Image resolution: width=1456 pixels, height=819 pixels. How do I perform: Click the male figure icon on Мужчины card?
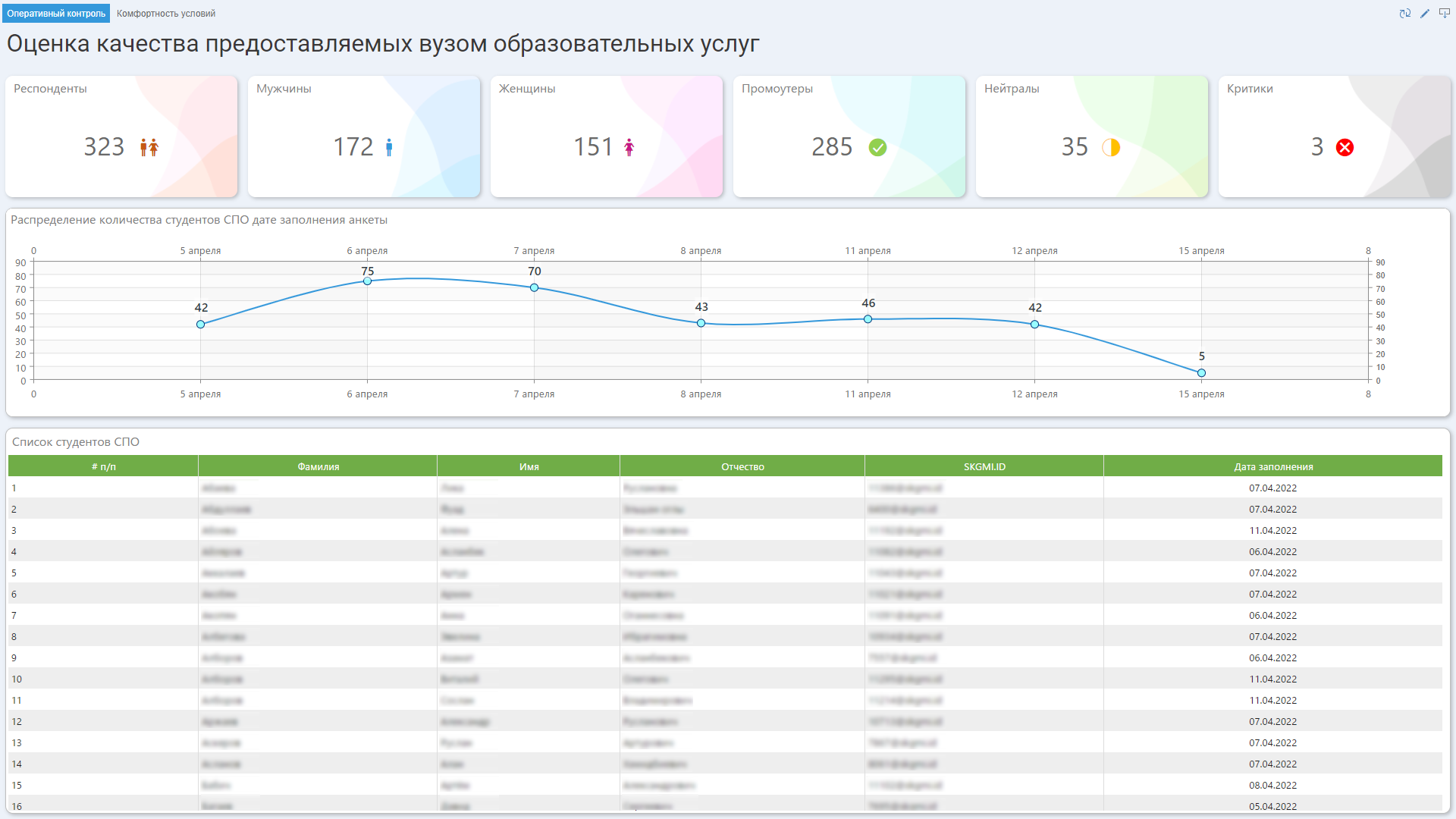(389, 147)
